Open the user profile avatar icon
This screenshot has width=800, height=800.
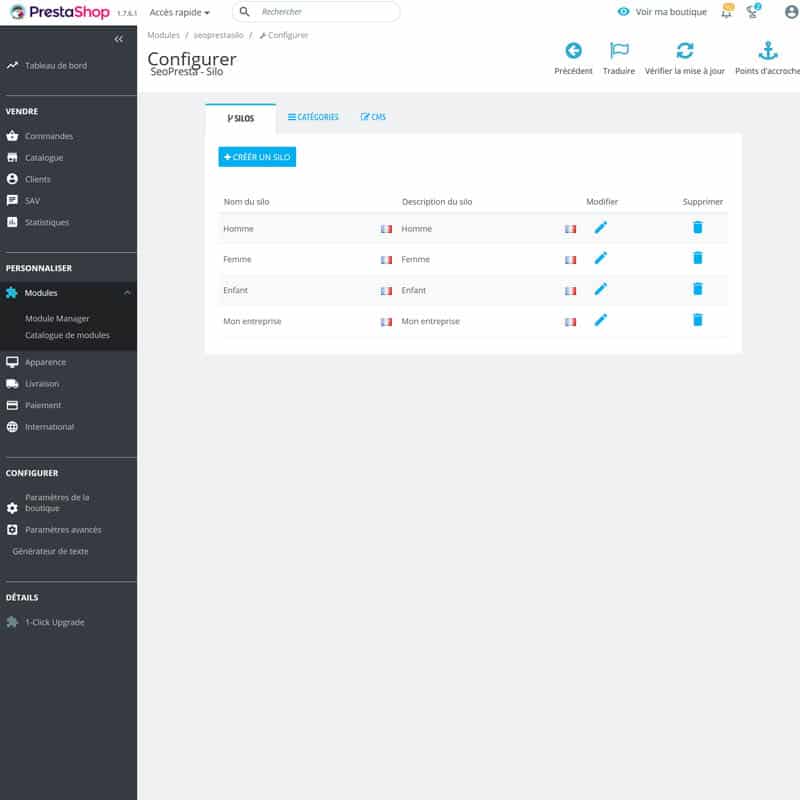pyautogui.click(x=791, y=12)
